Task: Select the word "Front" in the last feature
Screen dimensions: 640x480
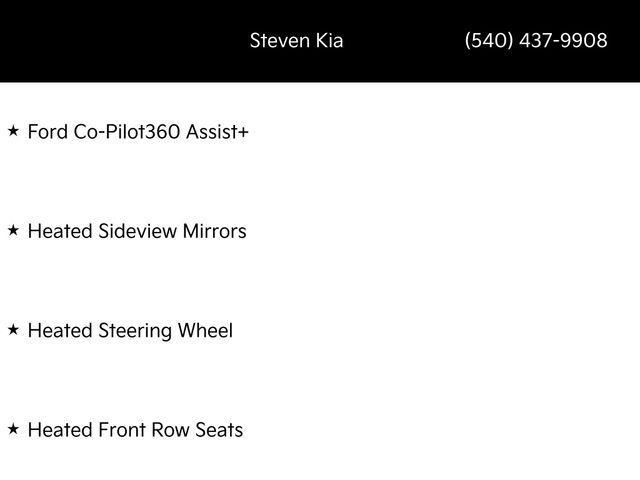Action: tap(122, 430)
